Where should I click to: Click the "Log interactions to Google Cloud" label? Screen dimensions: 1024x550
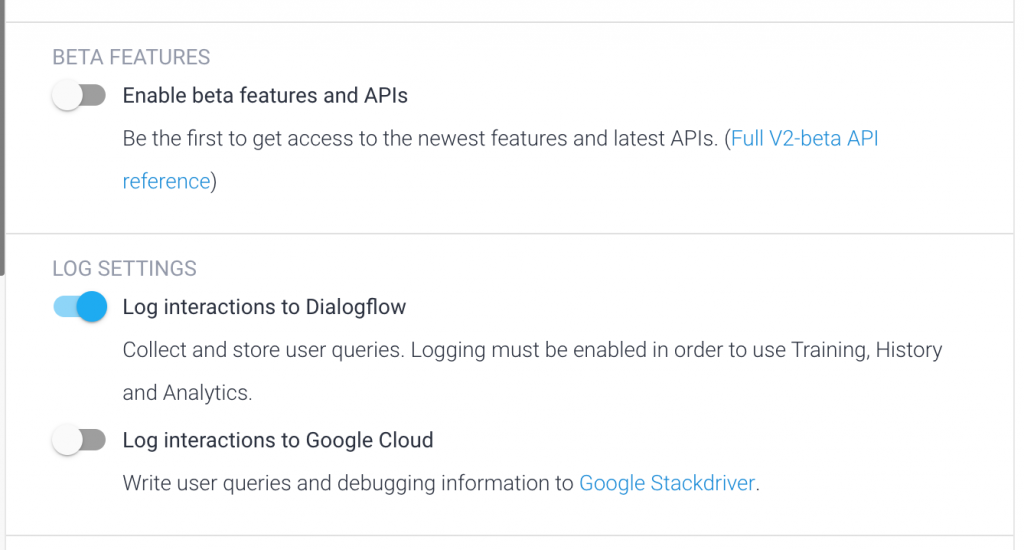pyautogui.click(x=277, y=440)
